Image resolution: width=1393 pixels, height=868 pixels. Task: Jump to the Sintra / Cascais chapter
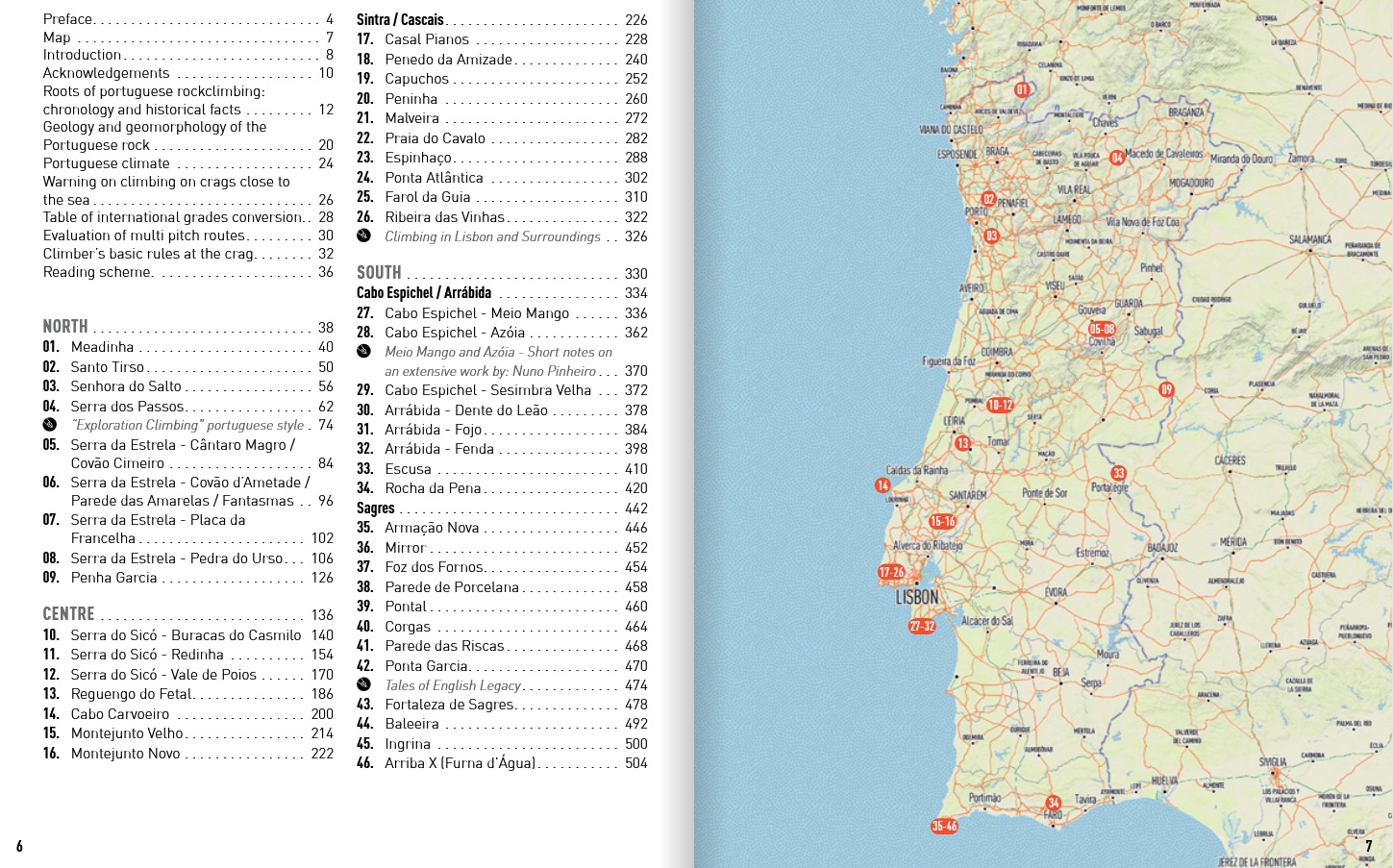click(x=400, y=19)
